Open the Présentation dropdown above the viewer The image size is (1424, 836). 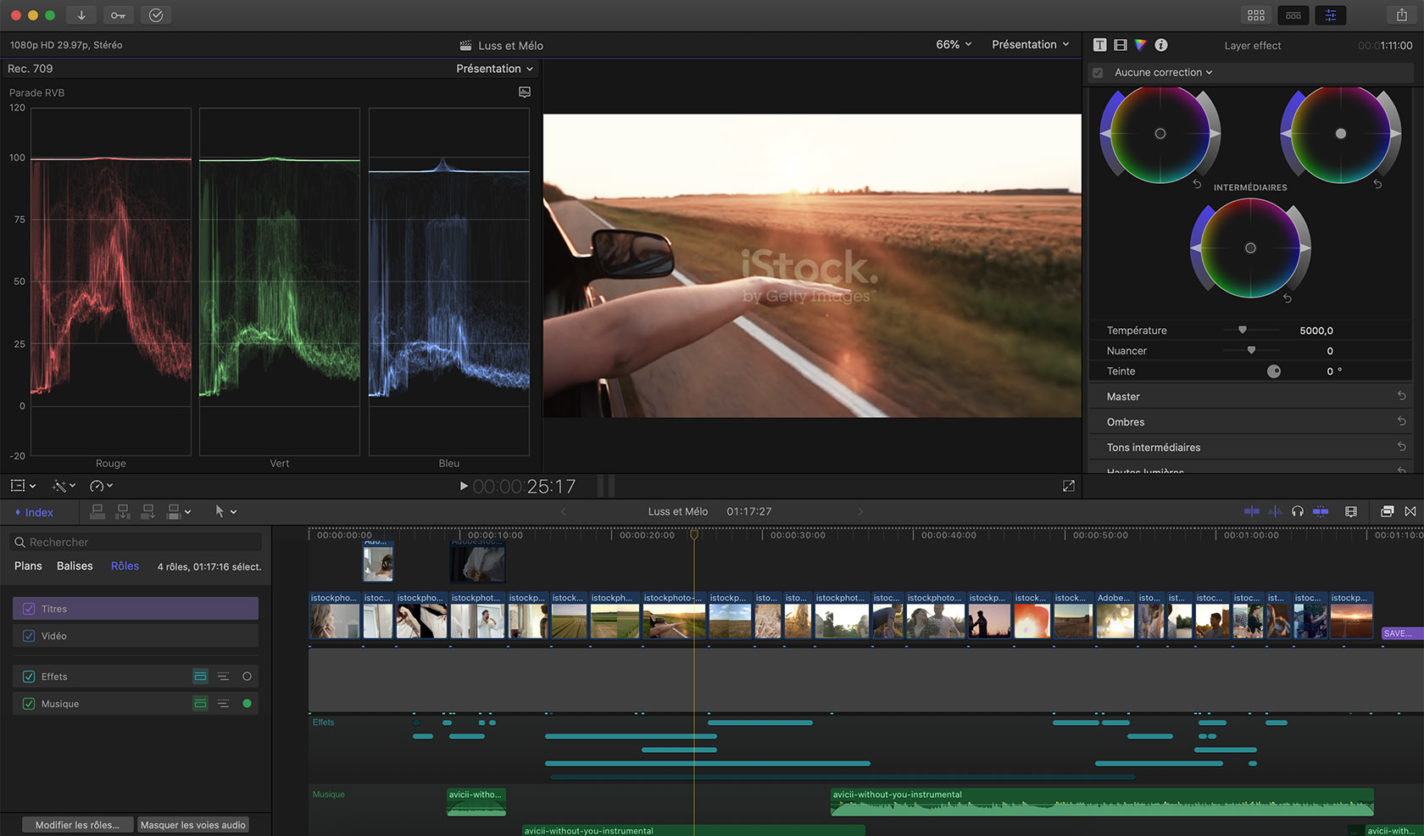1029,44
